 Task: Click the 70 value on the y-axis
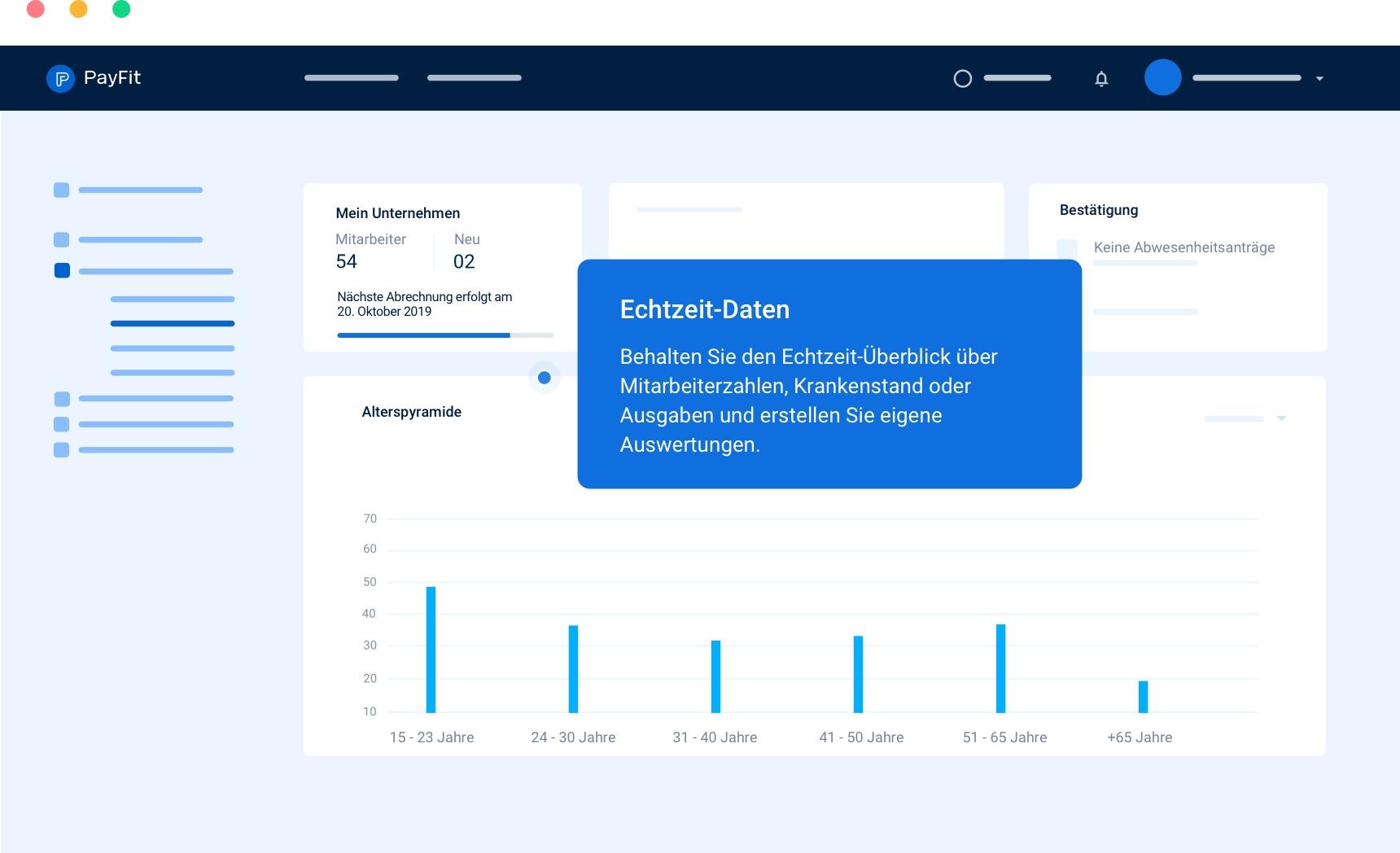pyautogui.click(x=370, y=518)
